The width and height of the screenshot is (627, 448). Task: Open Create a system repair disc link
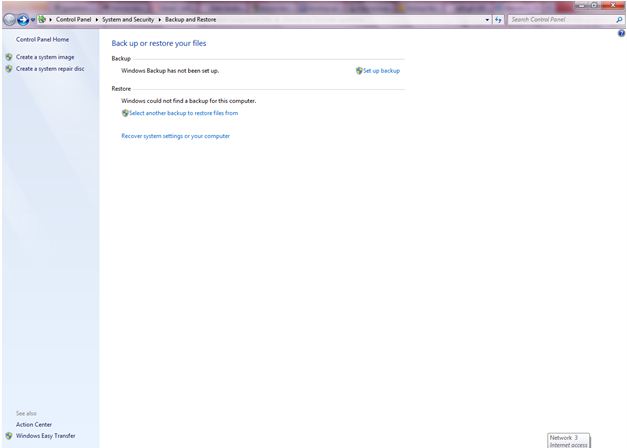[50, 69]
